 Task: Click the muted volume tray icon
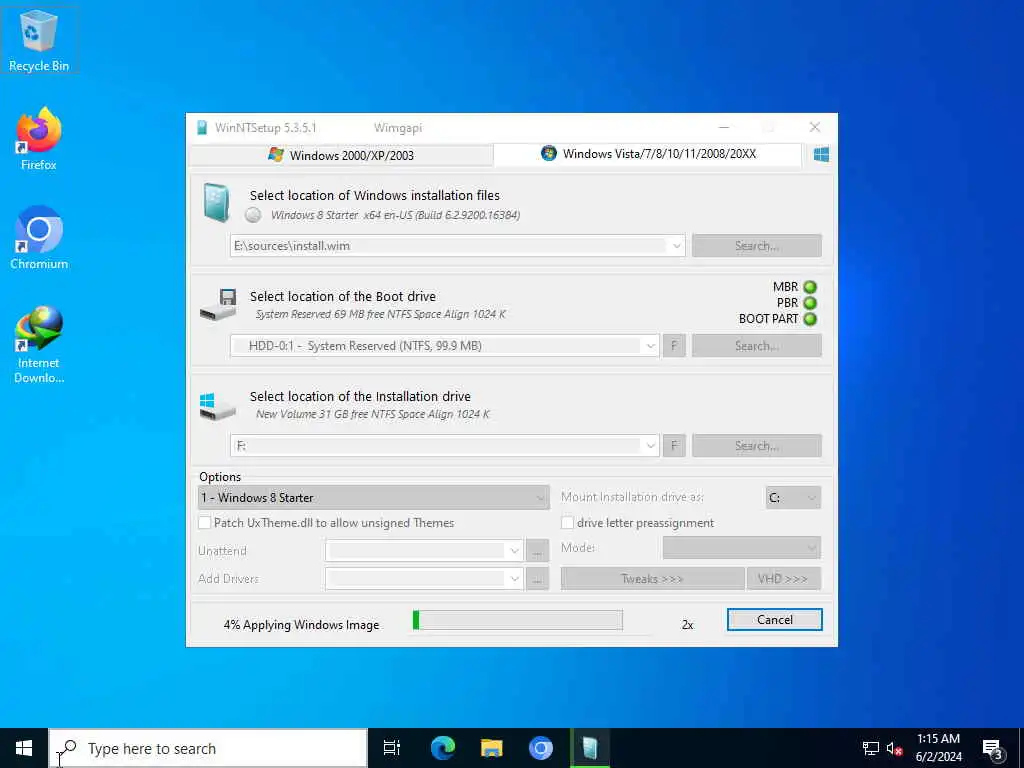click(894, 748)
